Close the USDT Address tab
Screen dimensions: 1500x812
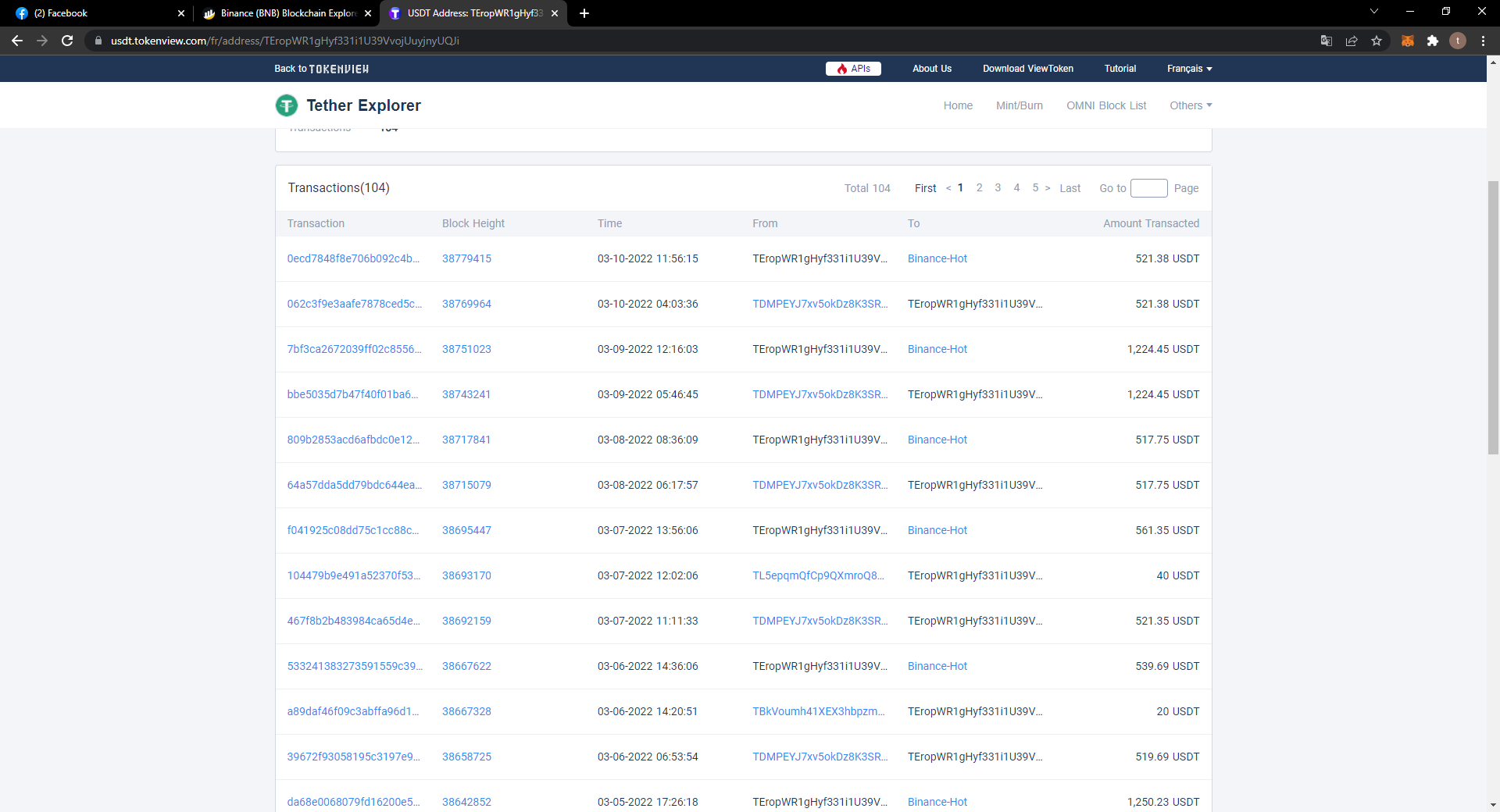point(555,13)
